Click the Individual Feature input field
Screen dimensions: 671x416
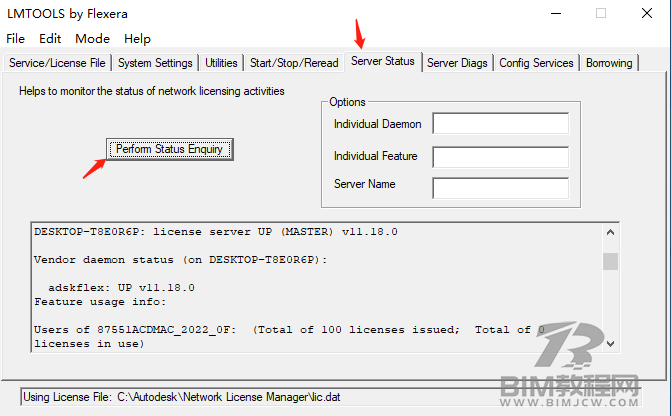click(501, 157)
